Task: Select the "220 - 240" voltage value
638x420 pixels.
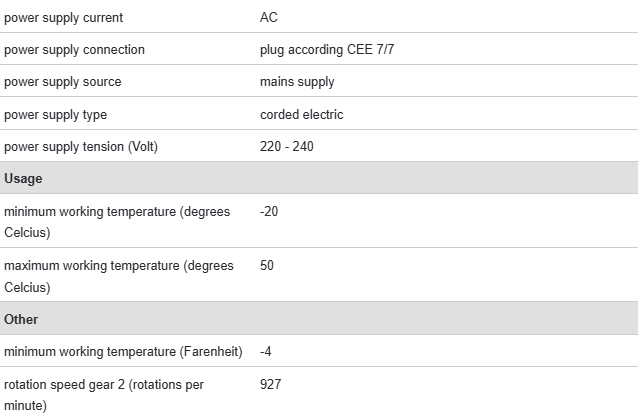Action: click(x=286, y=147)
